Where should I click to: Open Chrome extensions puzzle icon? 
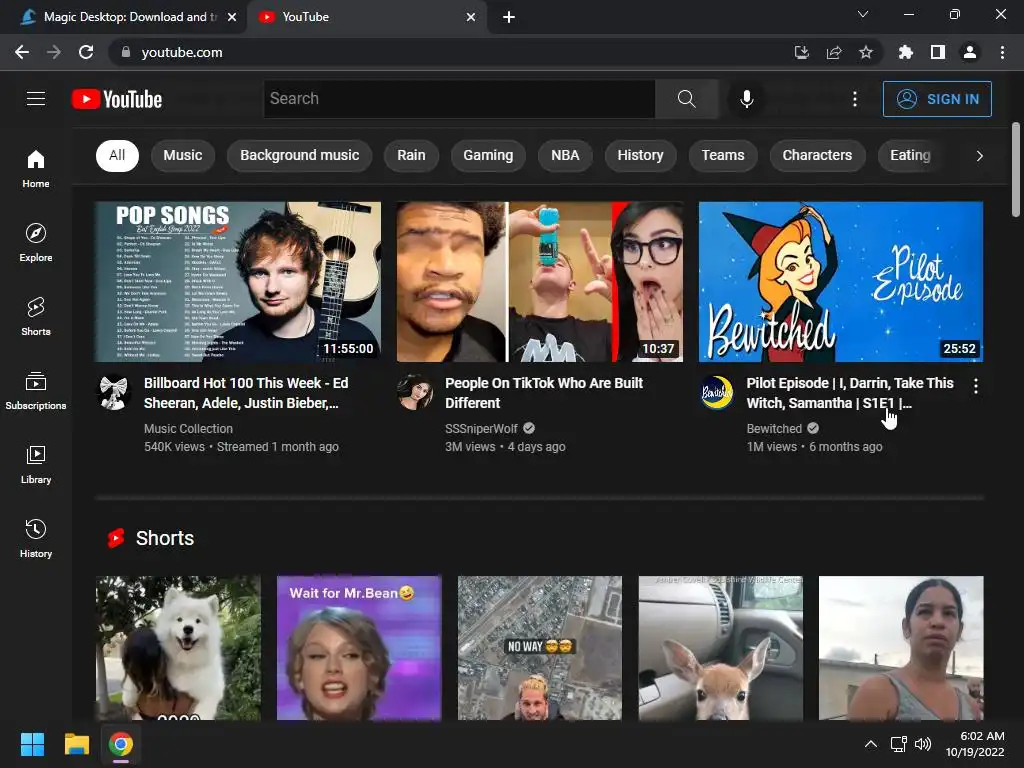coord(905,52)
